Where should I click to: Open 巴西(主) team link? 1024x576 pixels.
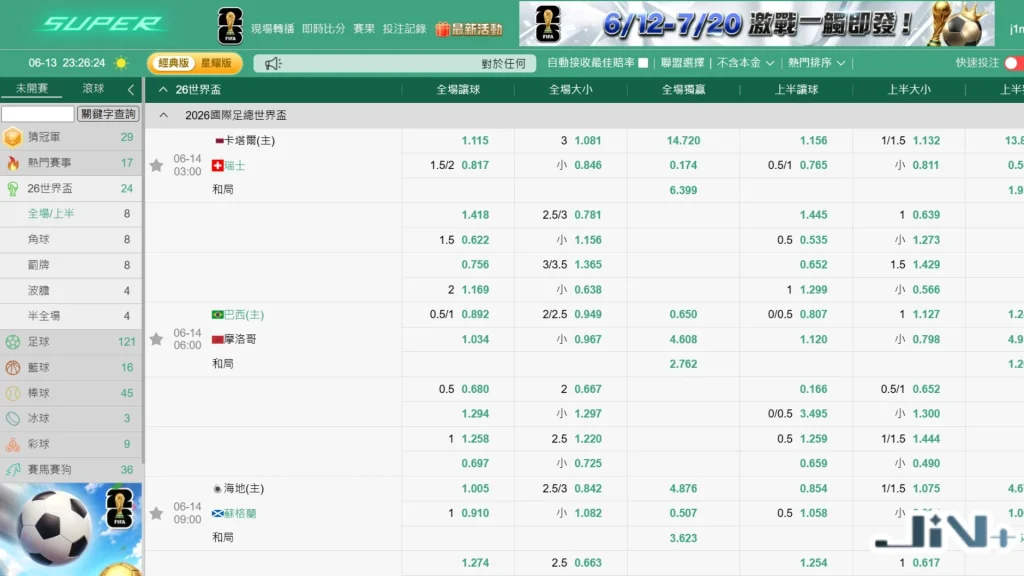(244, 315)
